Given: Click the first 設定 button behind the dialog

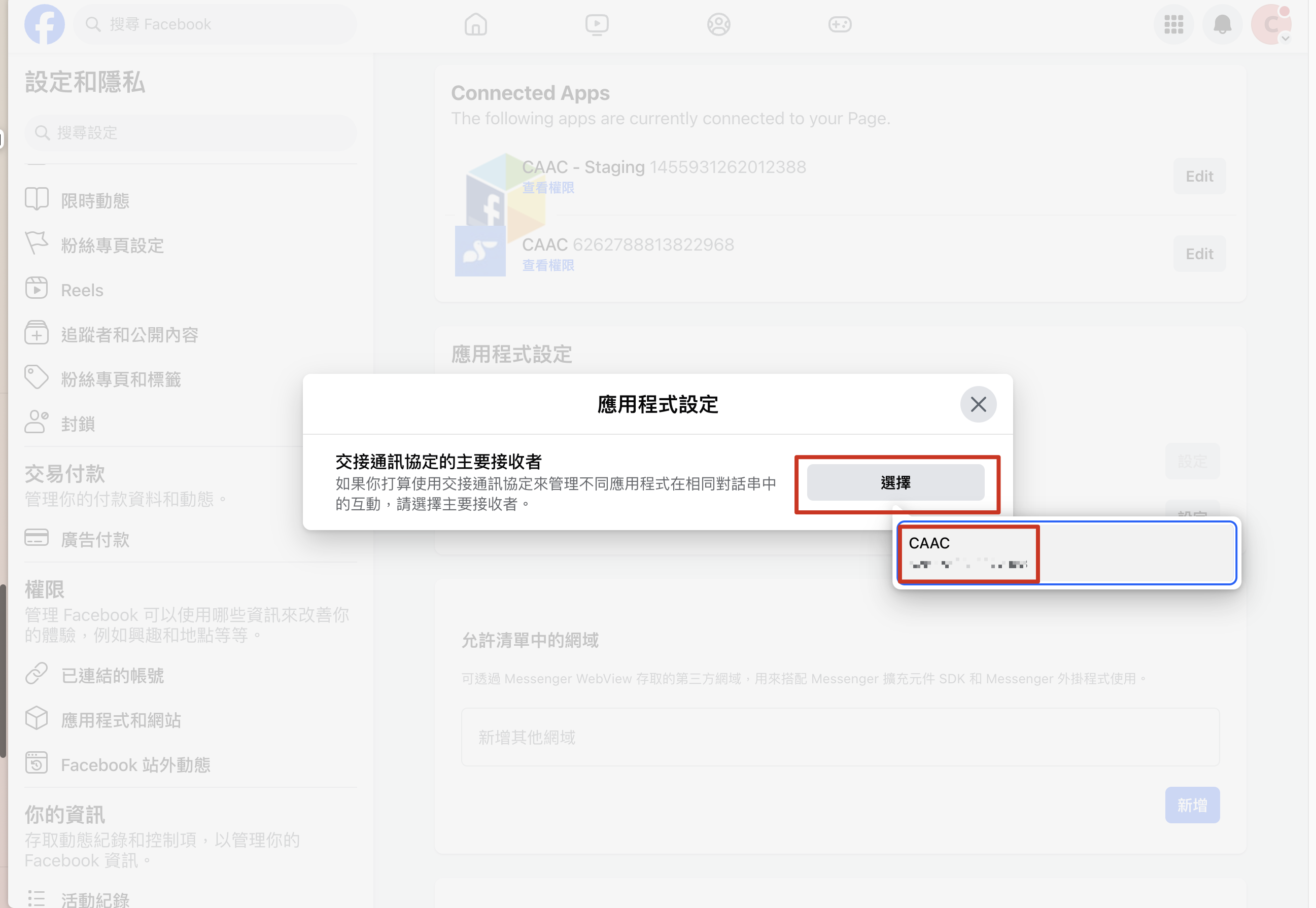Looking at the screenshot, I should [1192, 461].
